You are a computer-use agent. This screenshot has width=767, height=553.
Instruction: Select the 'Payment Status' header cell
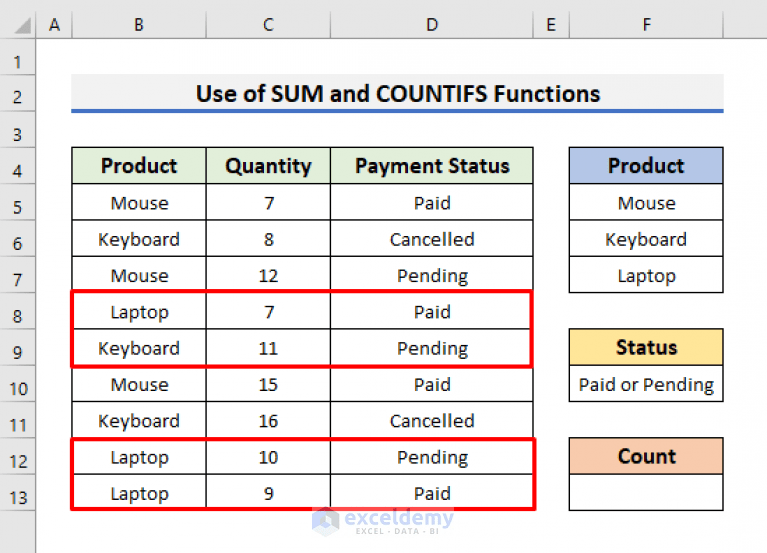pos(431,166)
